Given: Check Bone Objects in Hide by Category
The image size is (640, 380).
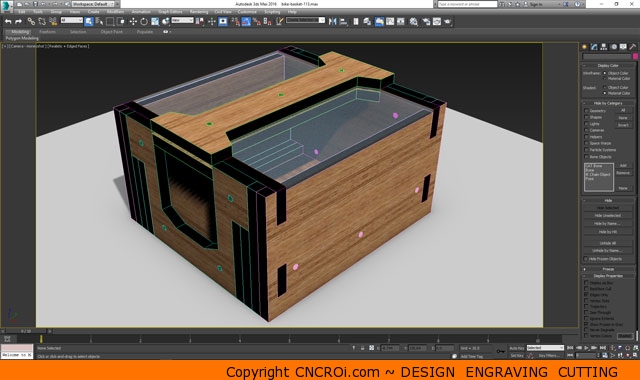Looking at the screenshot, I should (x=587, y=157).
